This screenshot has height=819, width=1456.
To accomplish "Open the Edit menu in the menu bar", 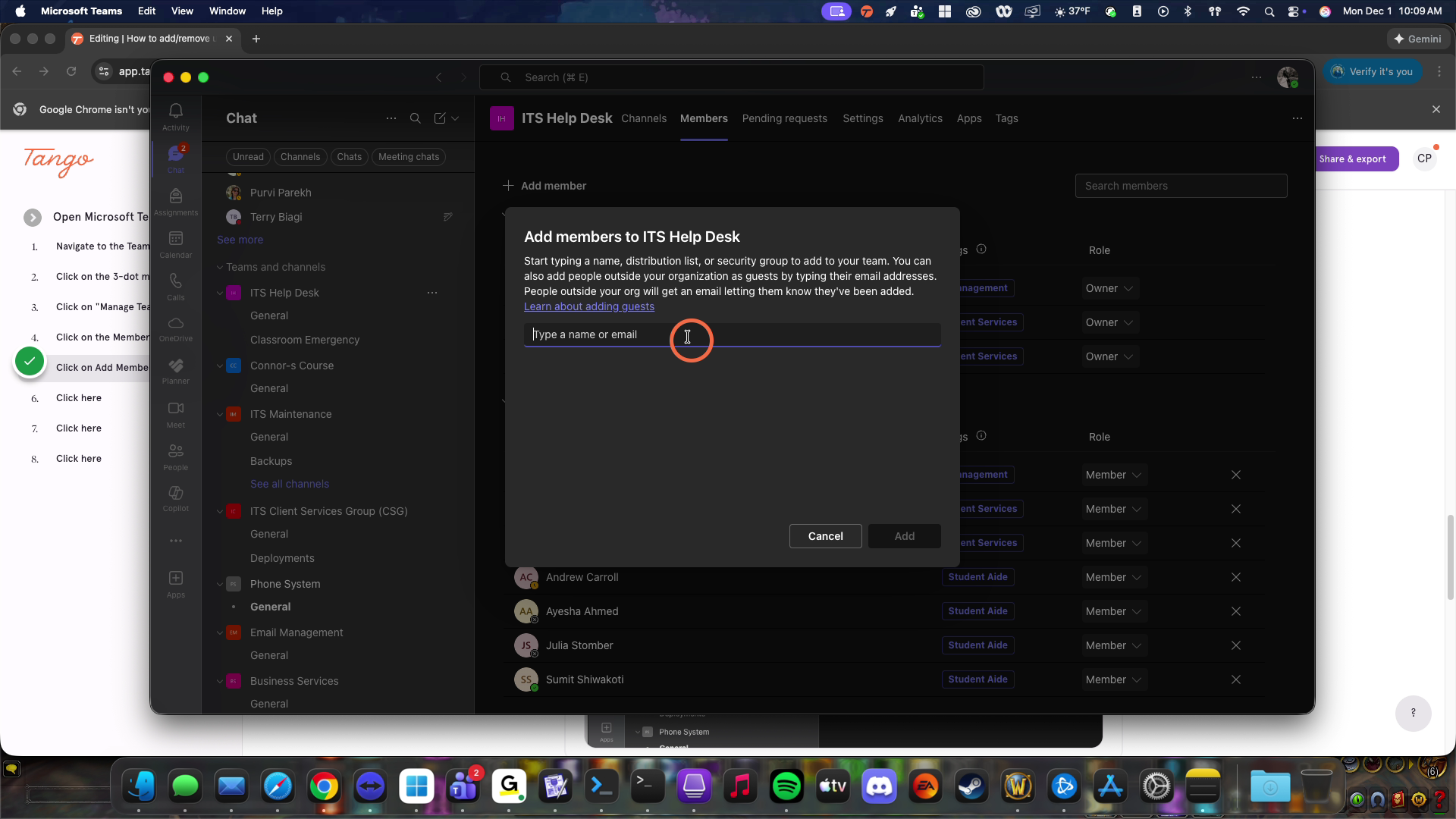I will coord(146,11).
